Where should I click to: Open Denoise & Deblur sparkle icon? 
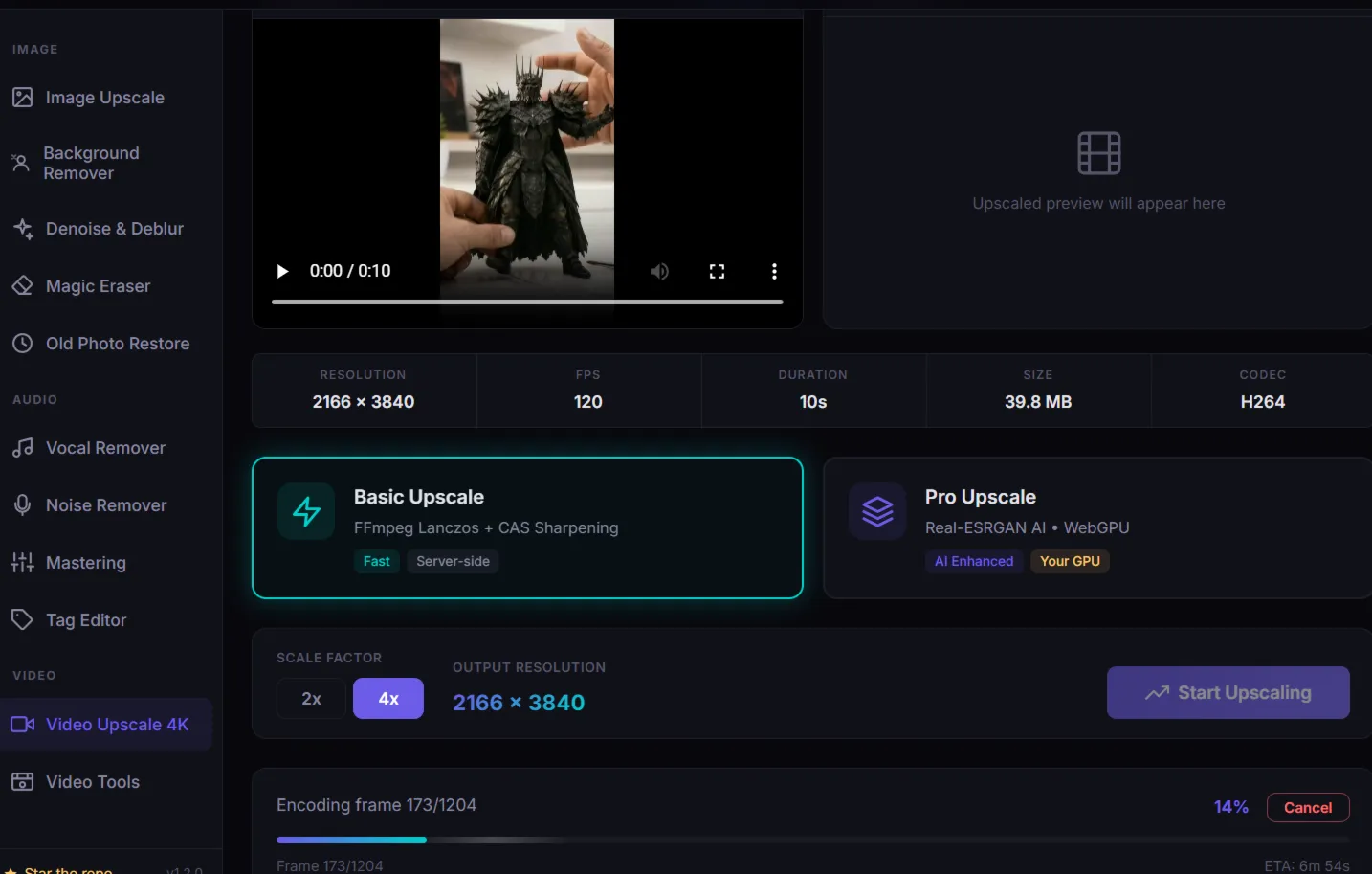point(23,229)
